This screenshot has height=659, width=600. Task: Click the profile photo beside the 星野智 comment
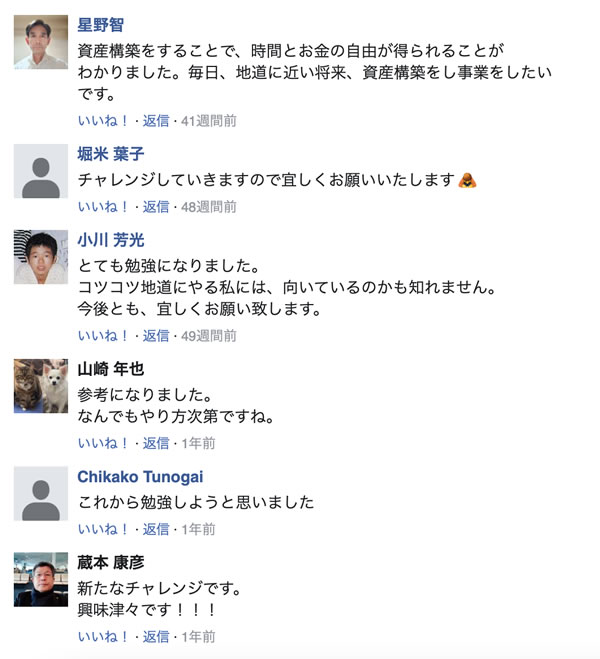point(41,42)
